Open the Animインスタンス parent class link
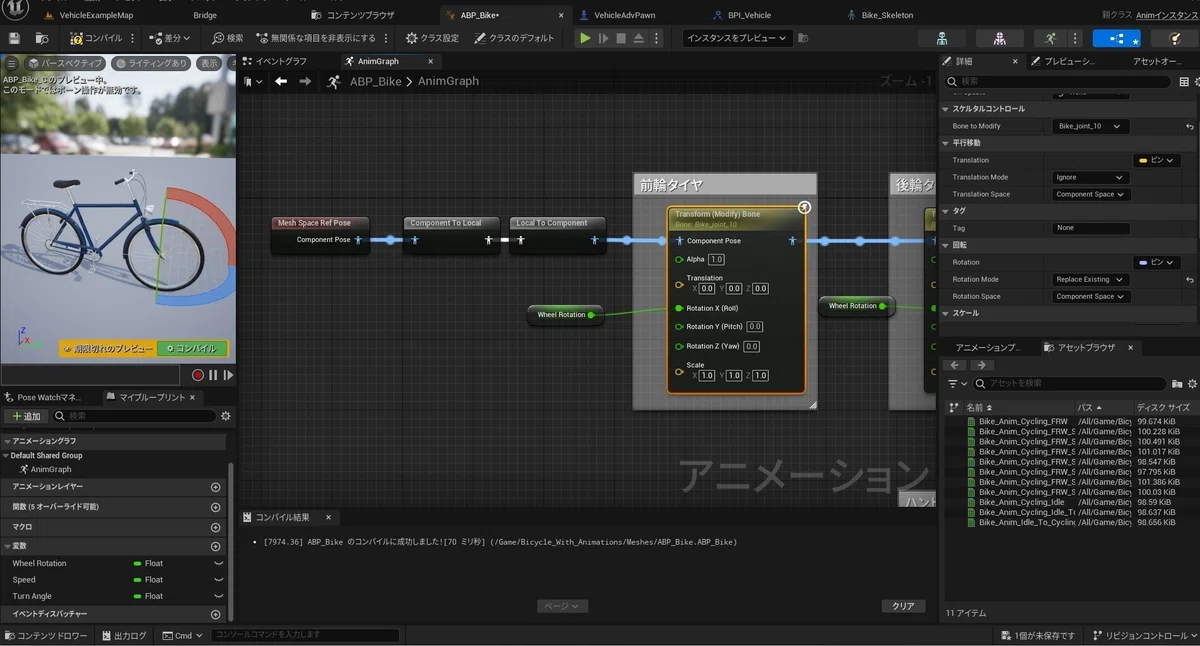The width and height of the screenshot is (1200, 646). 1167,15
